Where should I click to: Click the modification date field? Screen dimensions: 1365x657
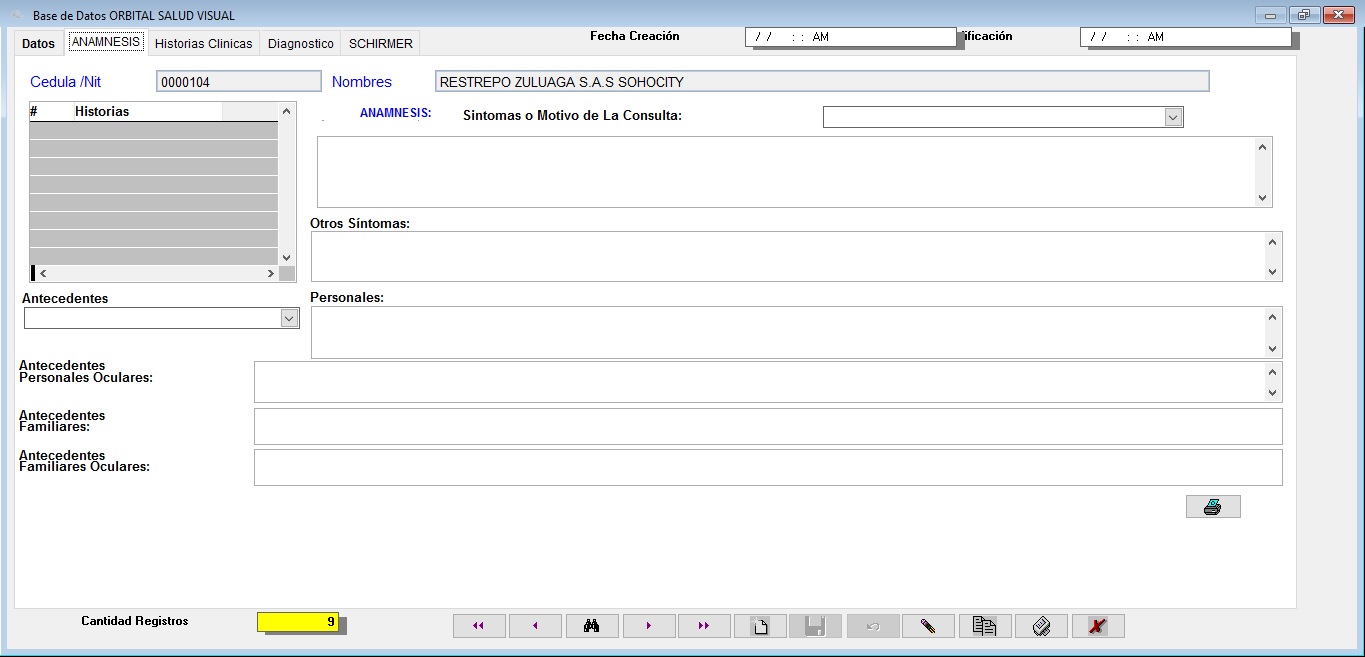pyautogui.click(x=1186, y=37)
